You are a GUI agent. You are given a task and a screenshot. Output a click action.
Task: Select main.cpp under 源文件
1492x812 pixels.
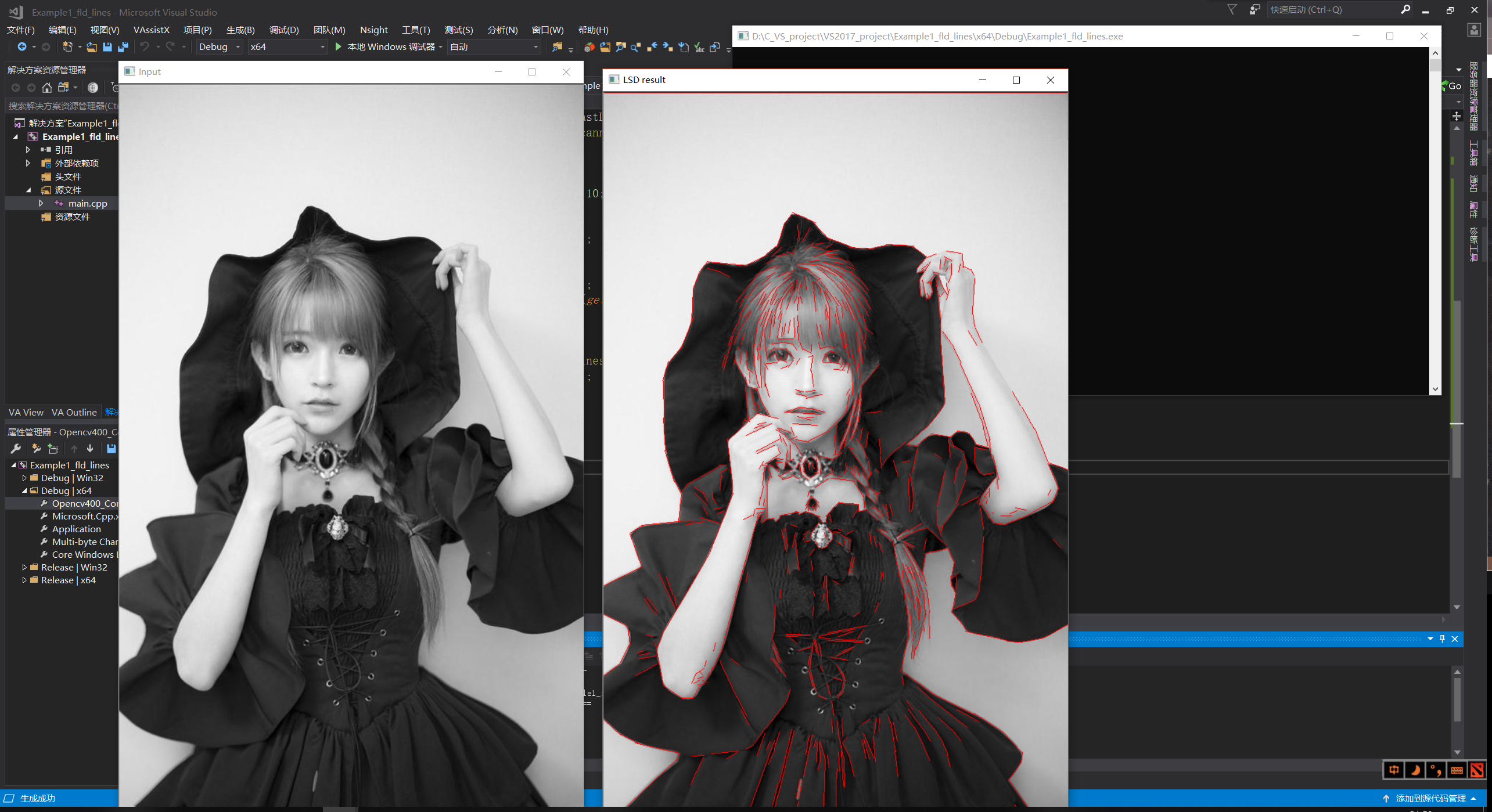(x=88, y=203)
